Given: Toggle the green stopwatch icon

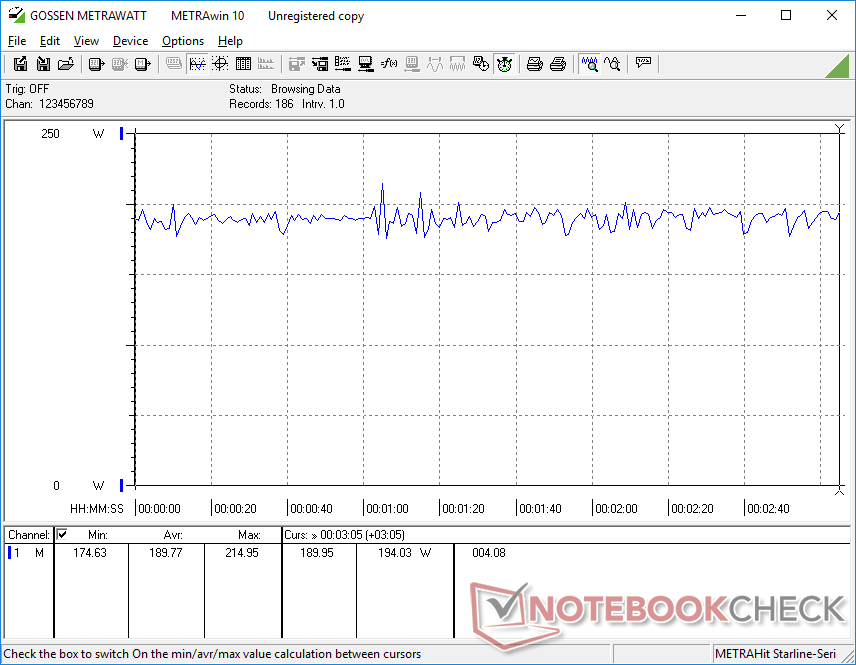Looking at the screenshot, I should tap(504, 64).
